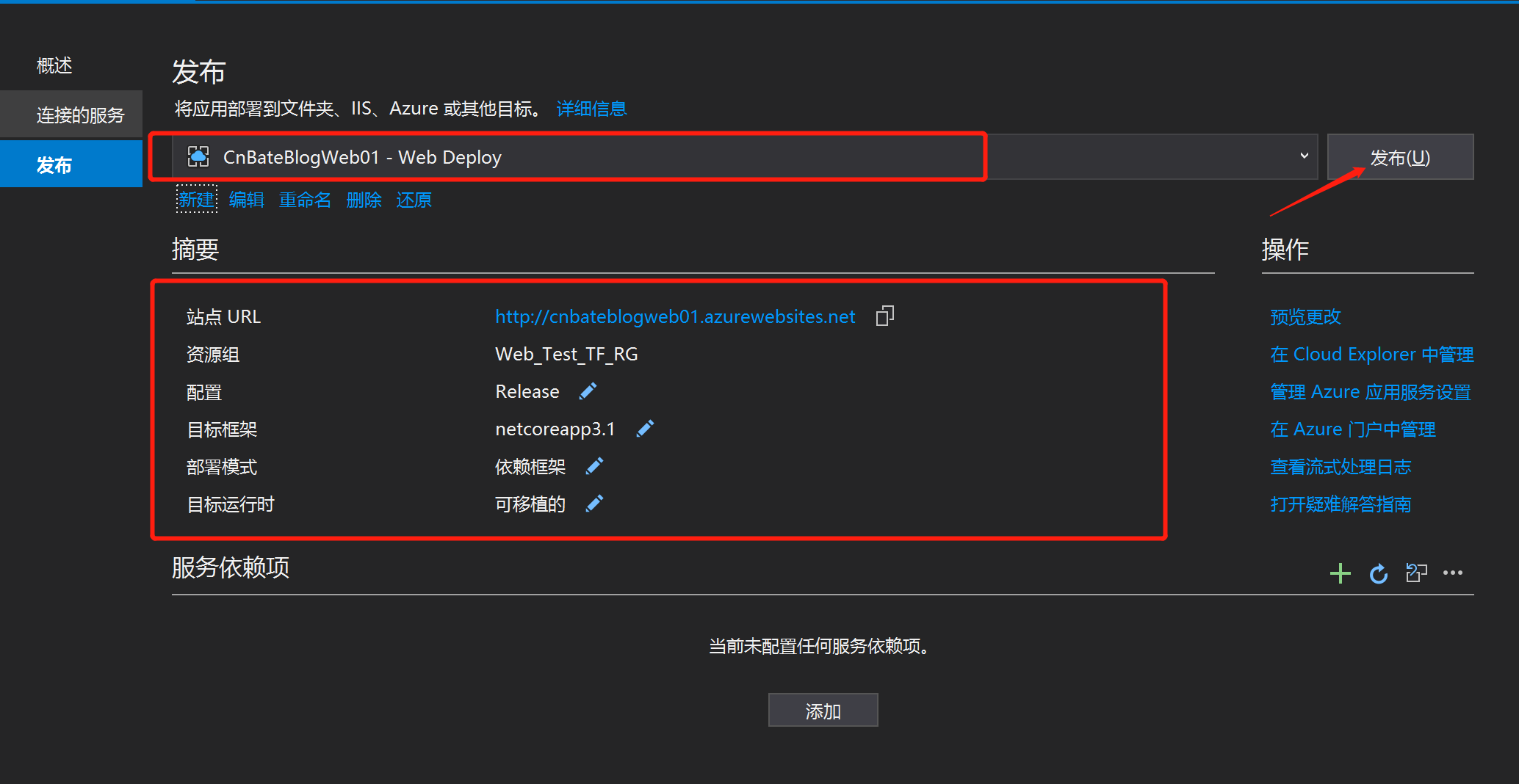Copy the site URL with the copy icon
The height and width of the screenshot is (784, 1519).
885,316
